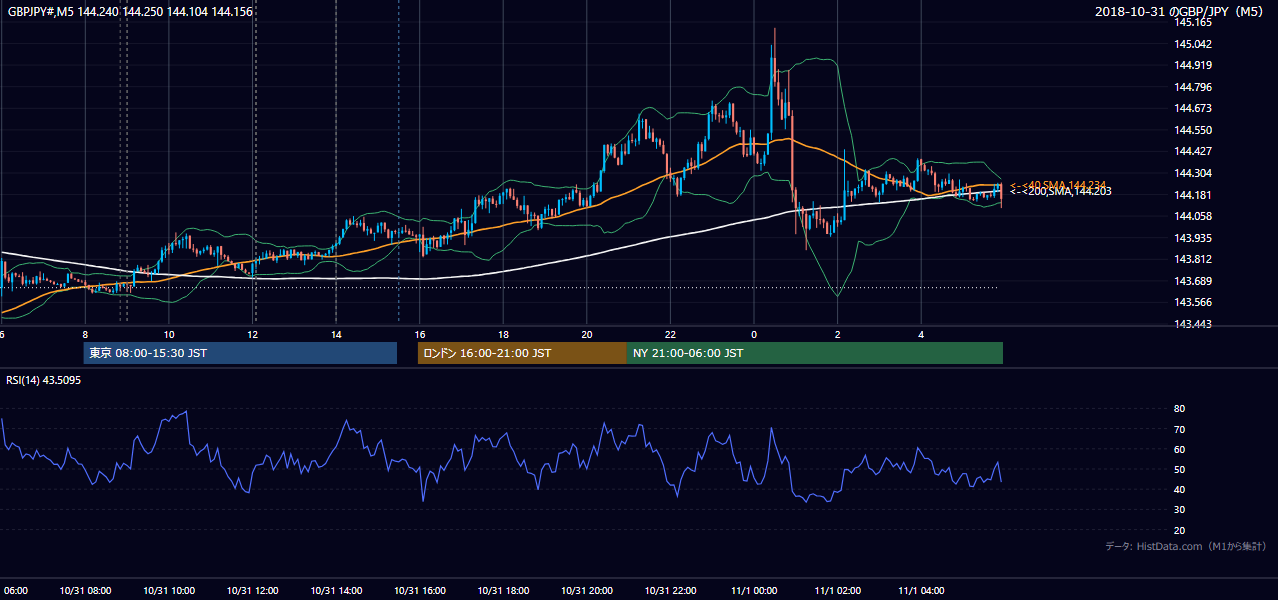Click the 143.689 price axis label
Viewport: 1278px width, 600px height.
click(x=1193, y=281)
